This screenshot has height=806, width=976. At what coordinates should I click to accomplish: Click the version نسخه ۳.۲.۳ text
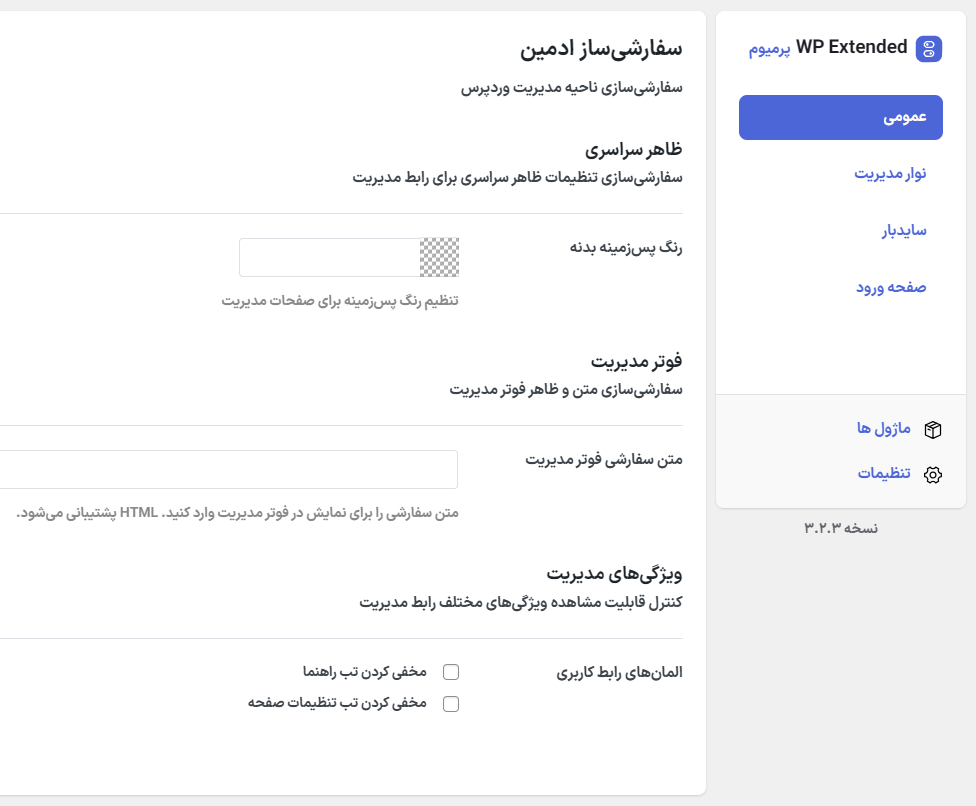click(x=842, y=528)
